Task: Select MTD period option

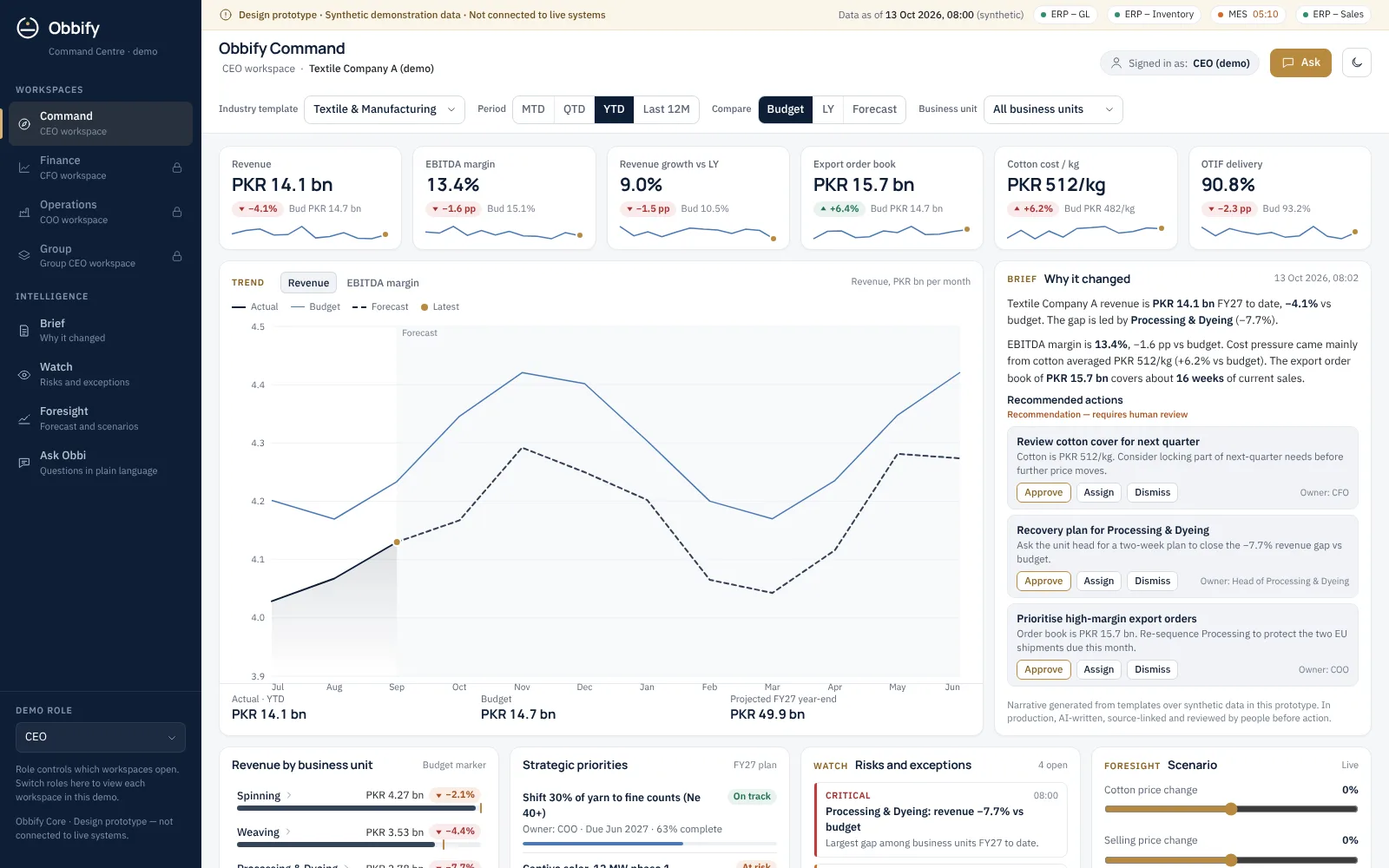Action: (533, 109)
